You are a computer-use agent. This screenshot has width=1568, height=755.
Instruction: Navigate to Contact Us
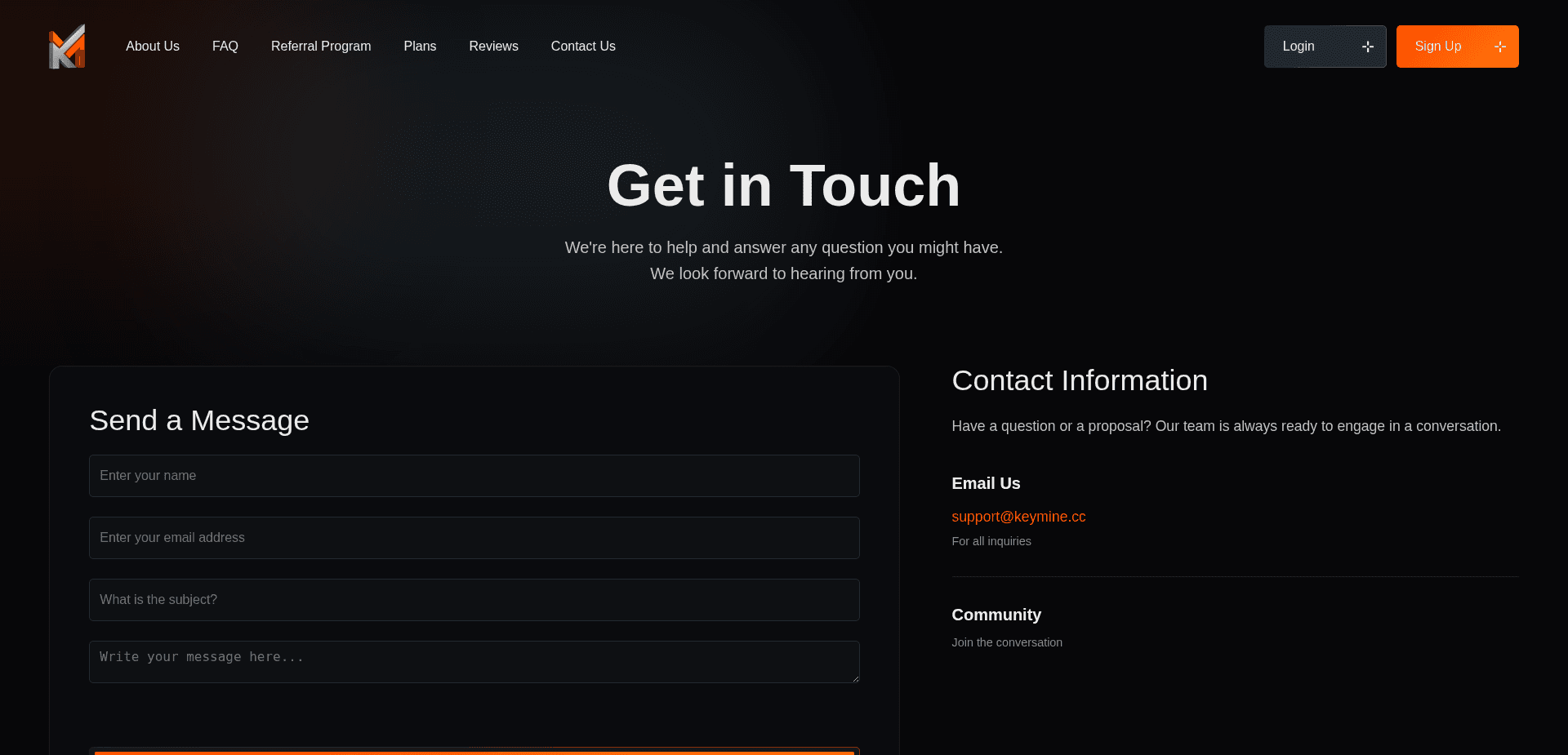583,47
